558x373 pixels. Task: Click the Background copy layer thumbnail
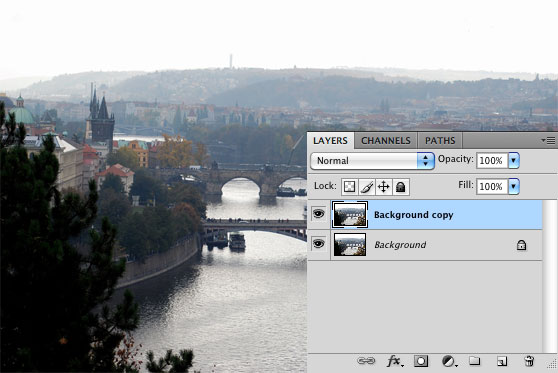pos(350,215)
